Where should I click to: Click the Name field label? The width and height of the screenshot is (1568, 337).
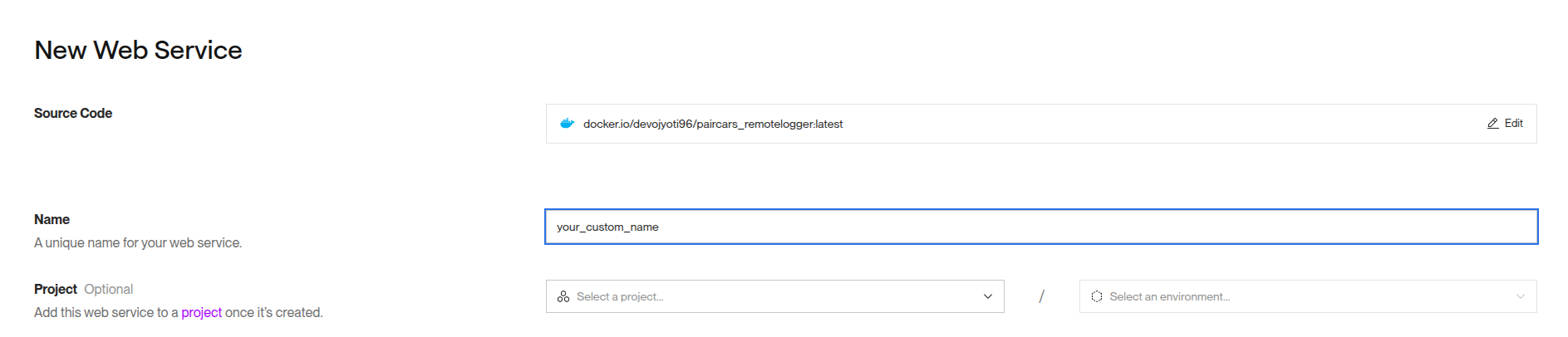[52, 219]
